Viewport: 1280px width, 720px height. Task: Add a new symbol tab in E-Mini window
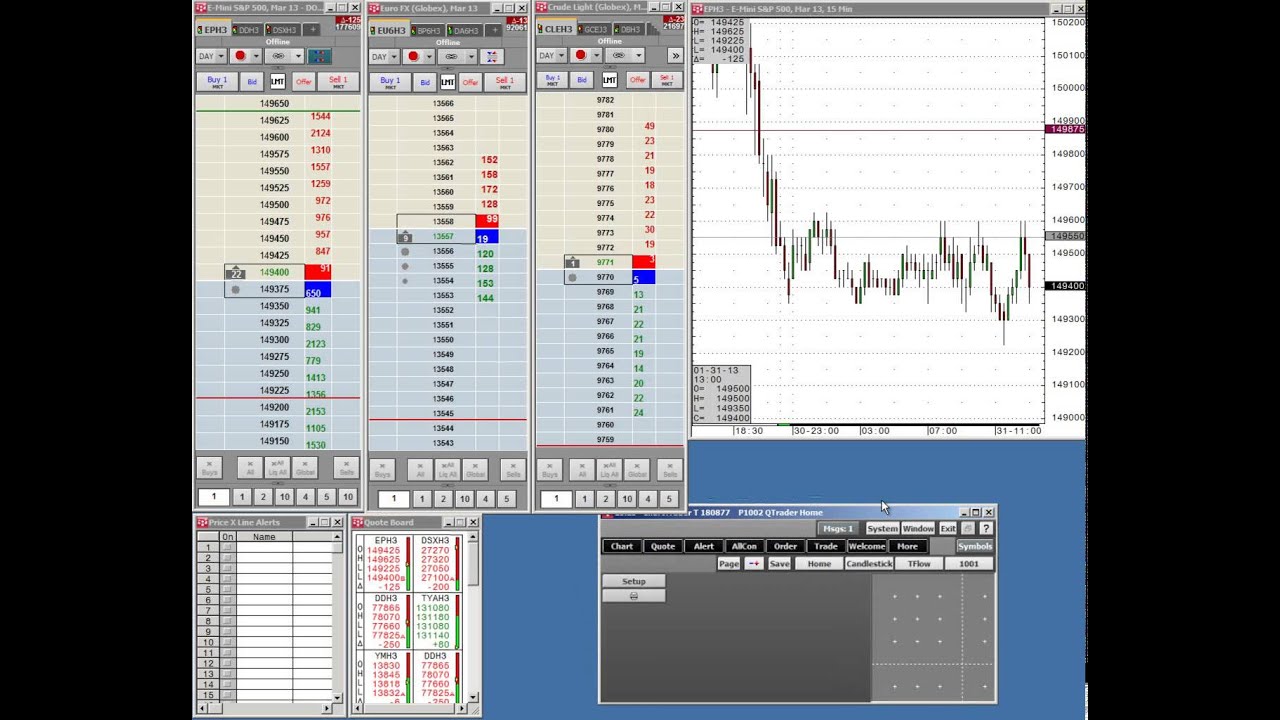click(312, 30)
